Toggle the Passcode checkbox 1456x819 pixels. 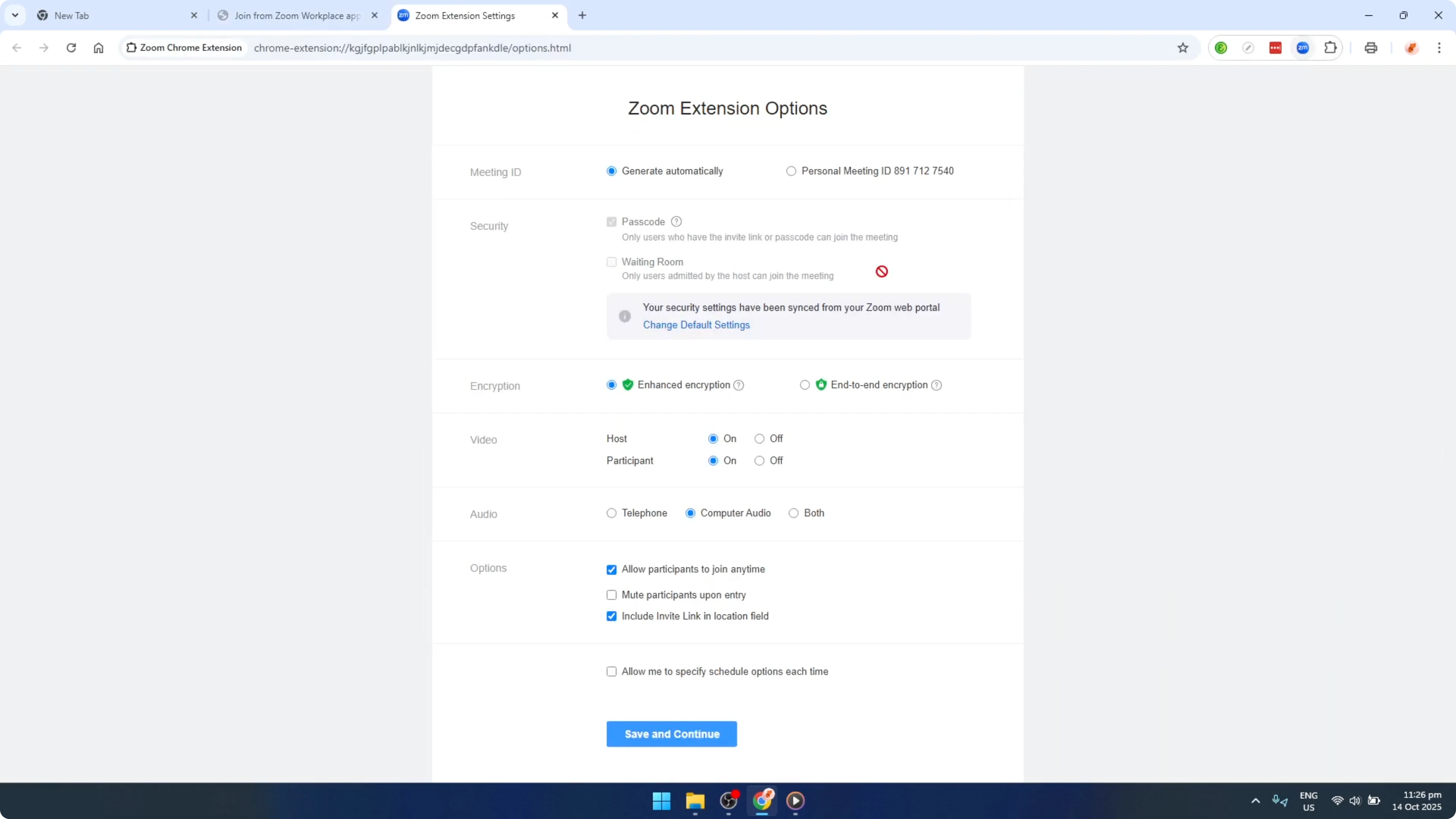click(612, 222)
